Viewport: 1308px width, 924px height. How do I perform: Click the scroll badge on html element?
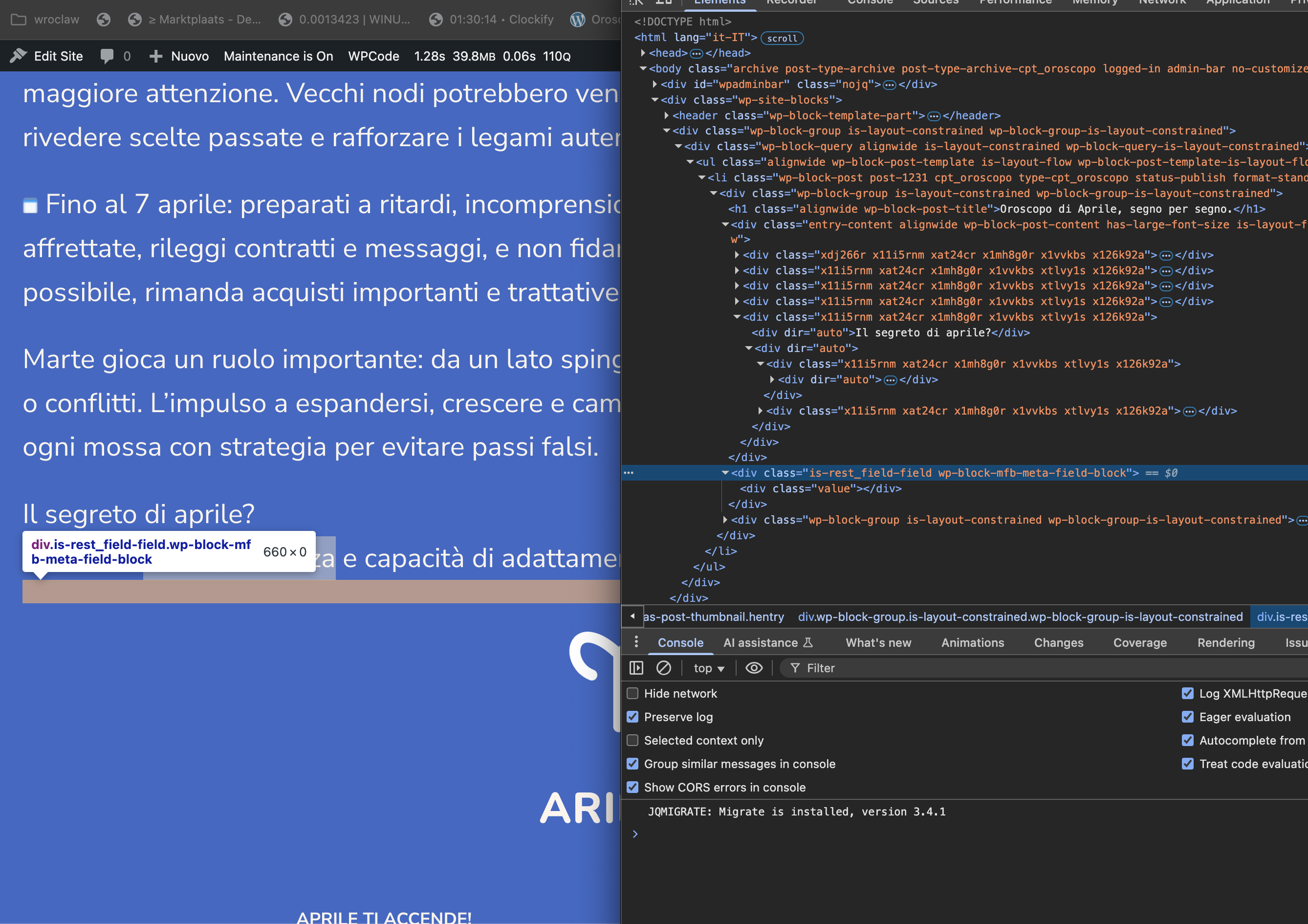click(782, 38)
